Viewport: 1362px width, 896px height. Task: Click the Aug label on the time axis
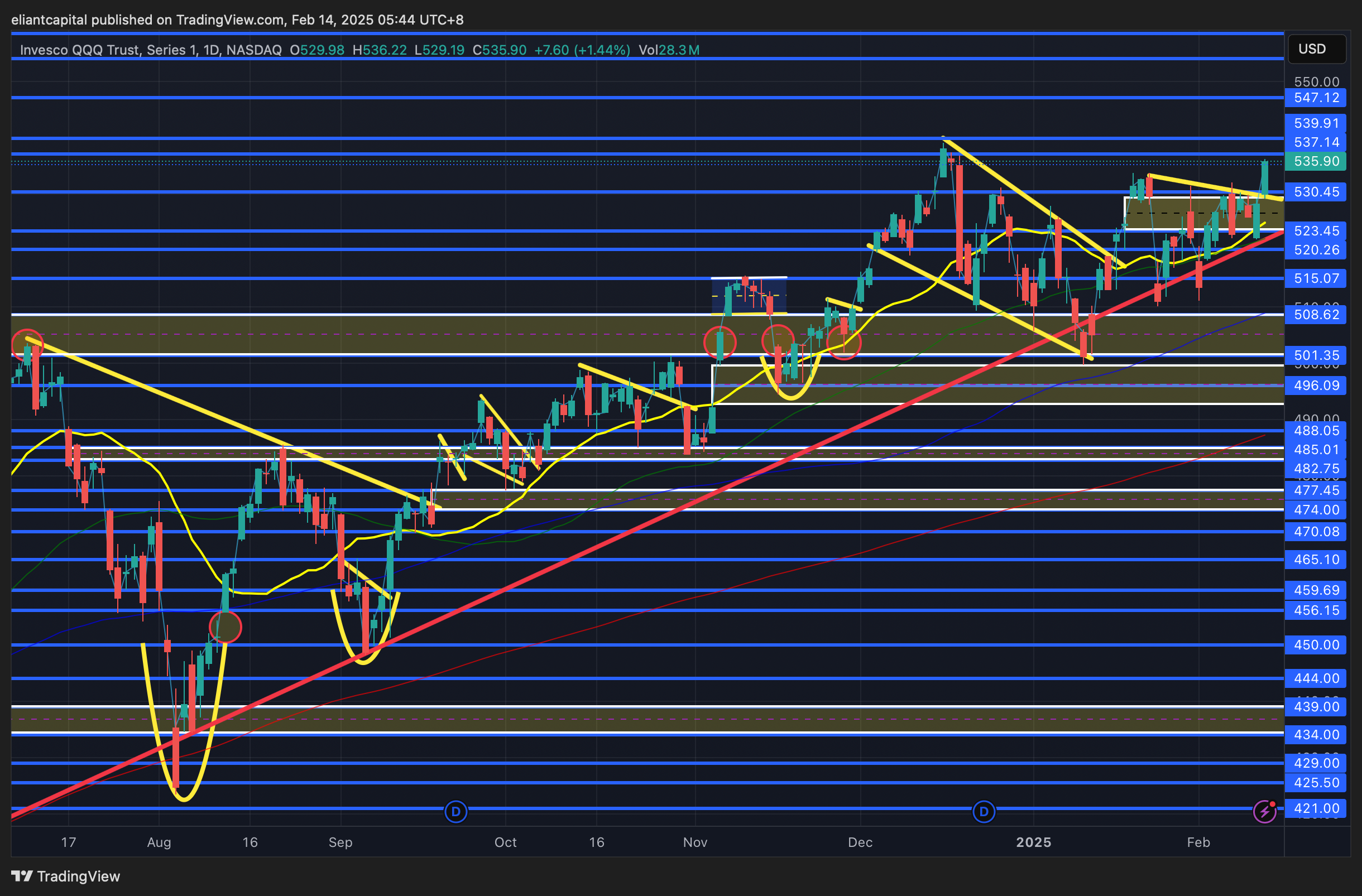click(159, 842)
